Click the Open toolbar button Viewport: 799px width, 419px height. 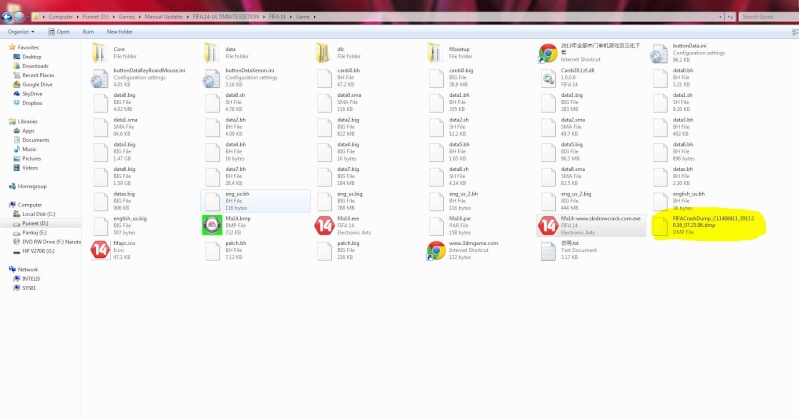[x=59, y=32]
